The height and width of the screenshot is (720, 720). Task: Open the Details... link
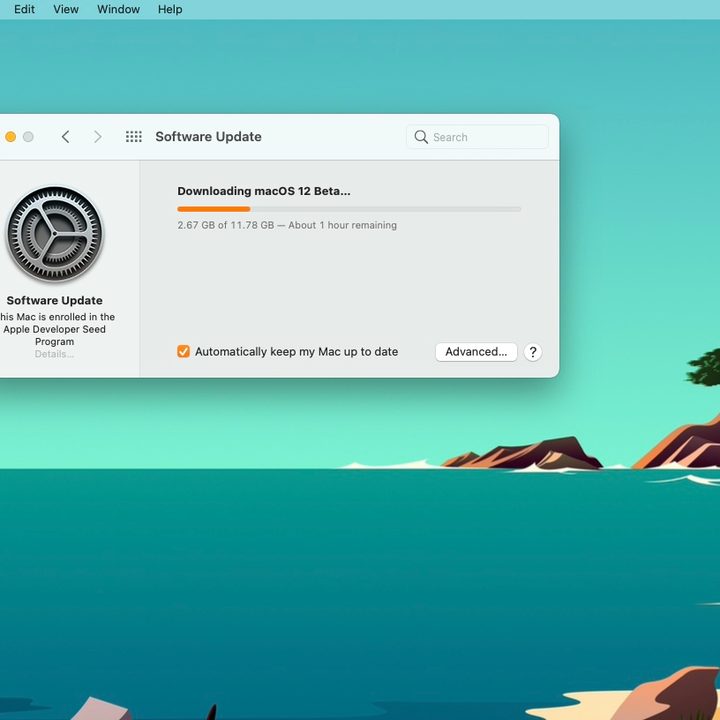tap(54, 354)
